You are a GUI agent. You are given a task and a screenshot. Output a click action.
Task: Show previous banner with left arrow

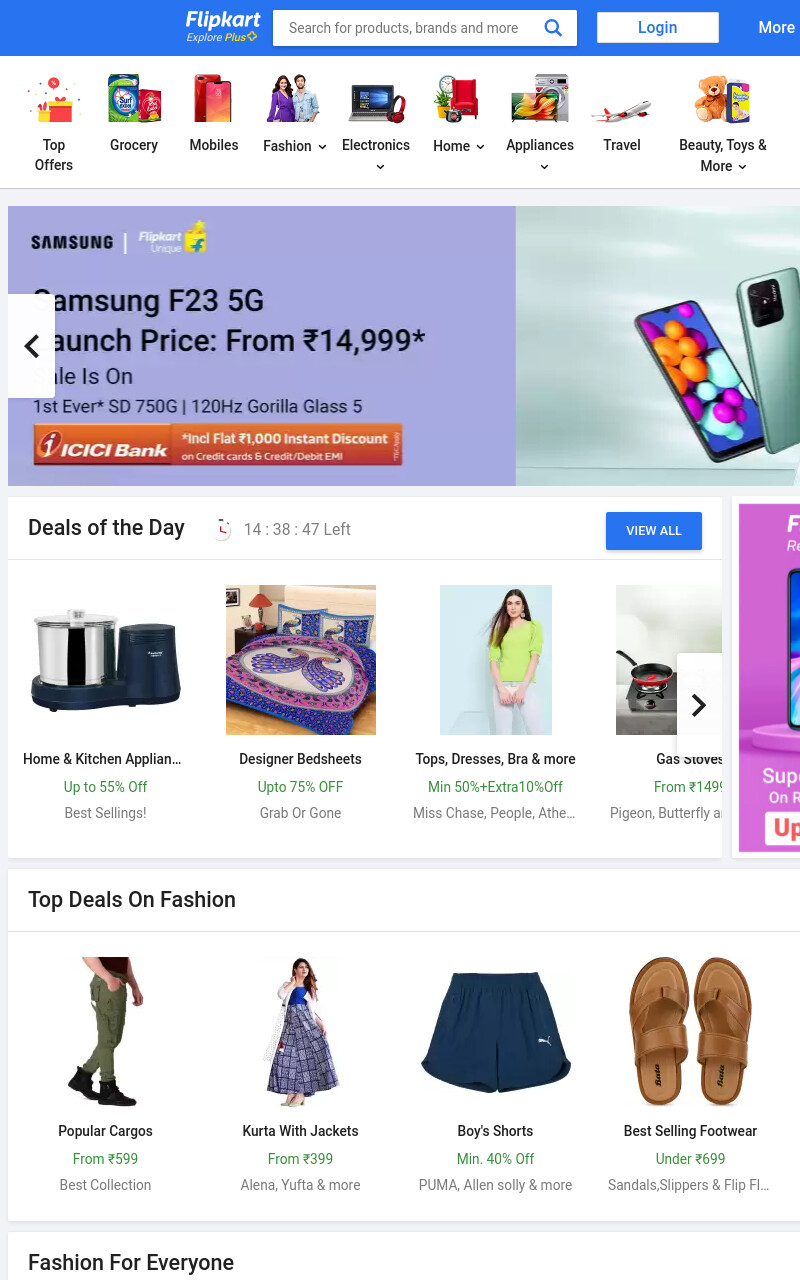point(31,346)
